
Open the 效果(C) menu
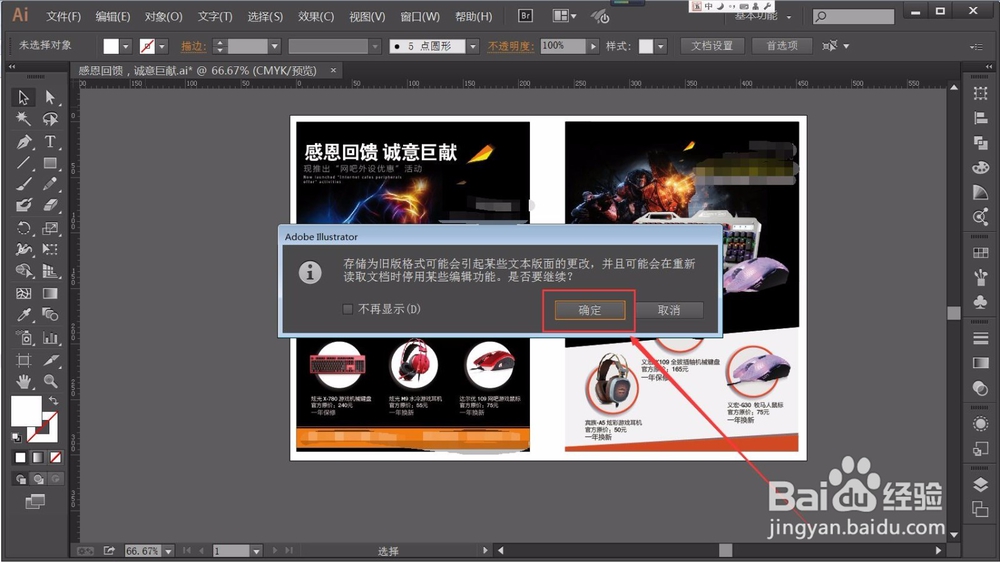[x=316, y=17]
